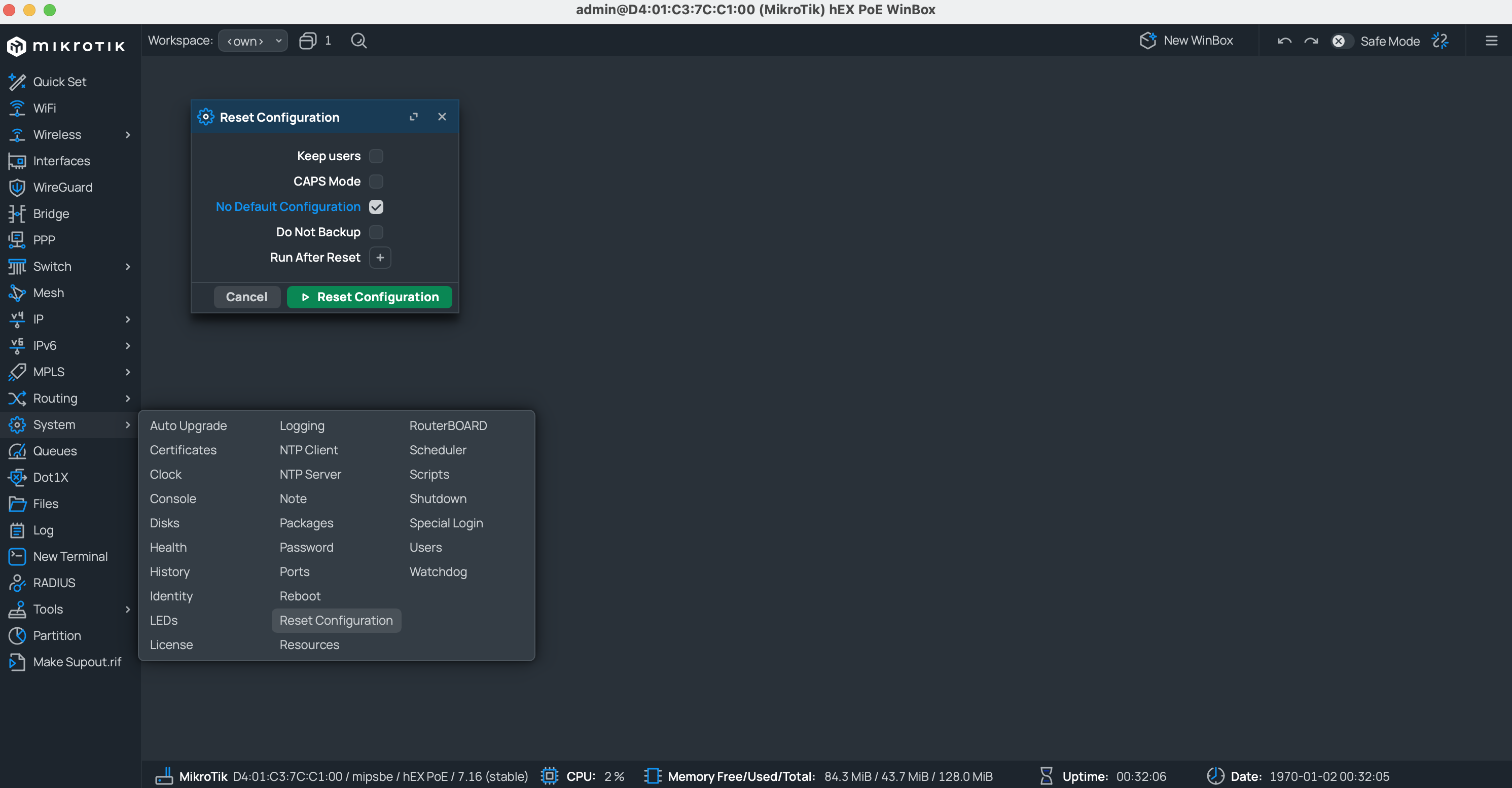Open the WiFi sidebar icon
Screen dimensions: 1512x788
click(x=17, y=108)
